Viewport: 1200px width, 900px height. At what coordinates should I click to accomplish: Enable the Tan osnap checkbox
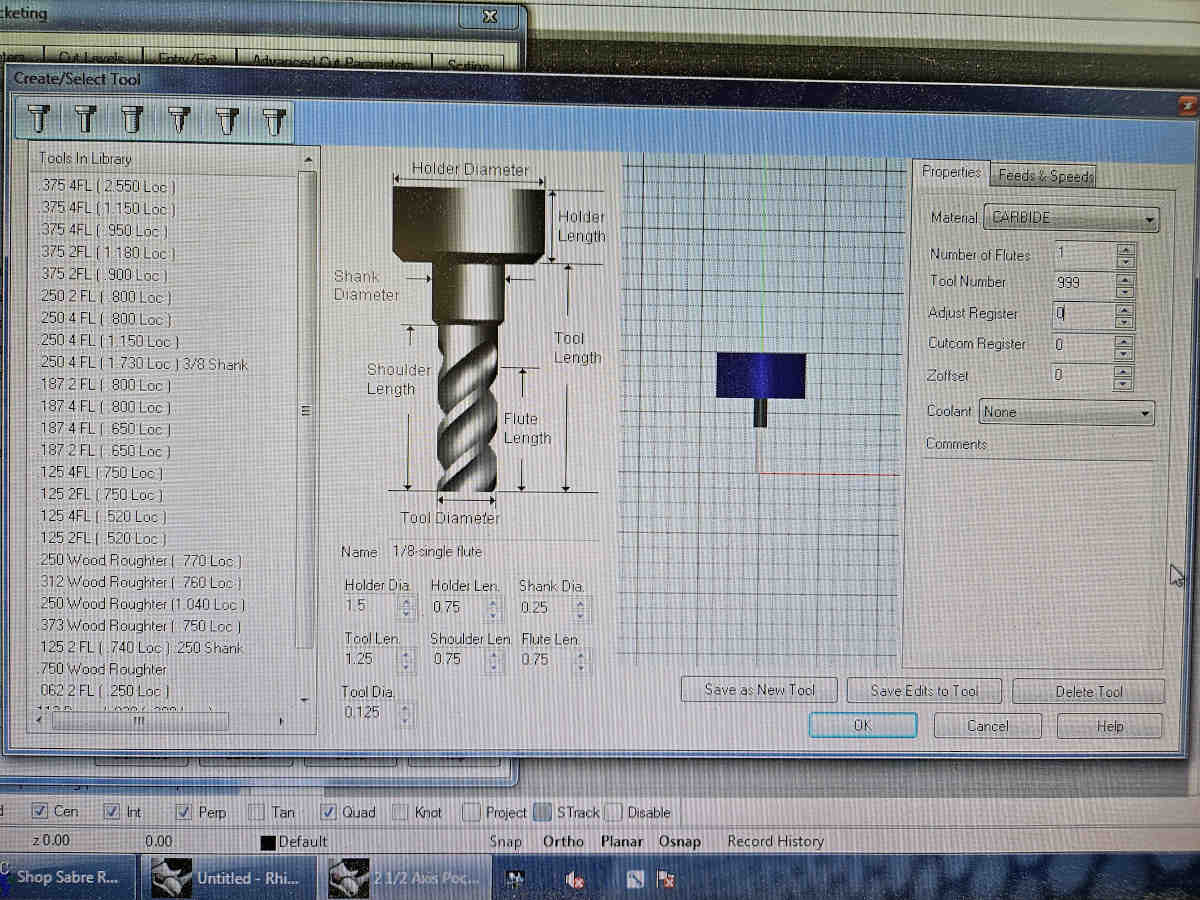tap(256, 812)
